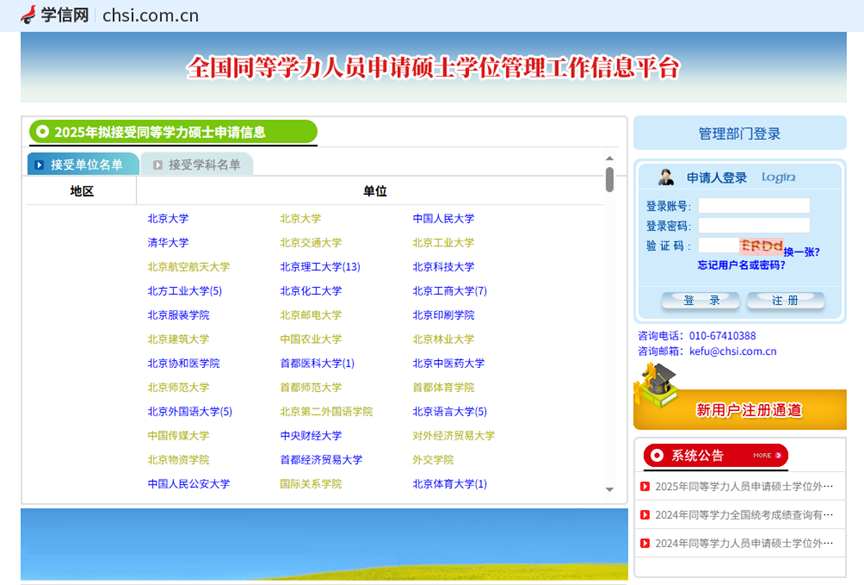Select 对外经济贸易大学 in the list
864x585 pixels.
tap(453, 437)
